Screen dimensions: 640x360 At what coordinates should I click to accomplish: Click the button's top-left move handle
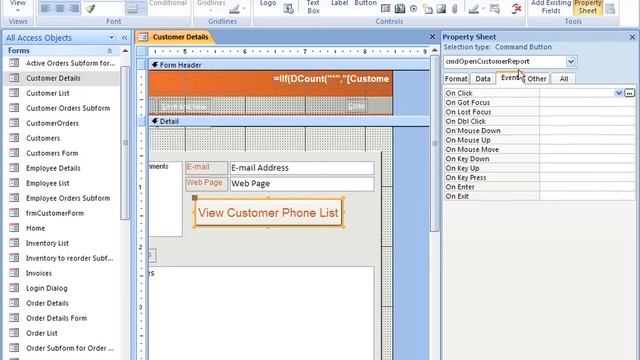pyautogui.click(x=195, y=198)
